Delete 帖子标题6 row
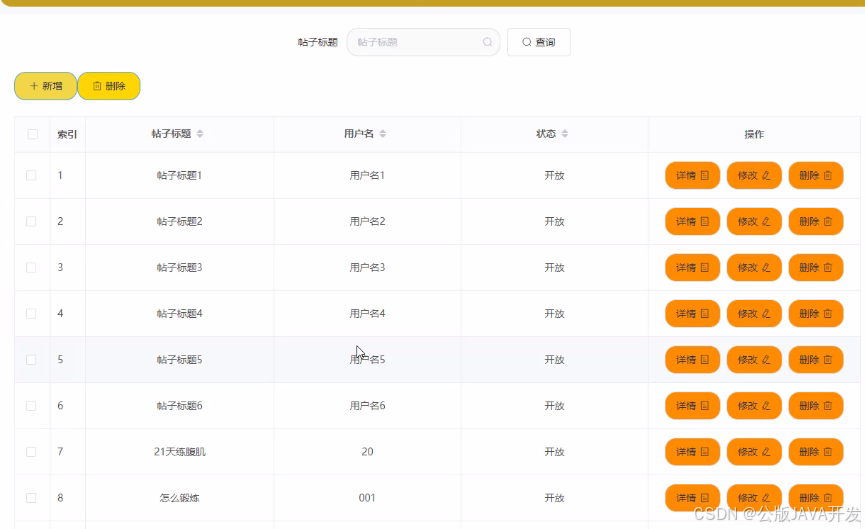865x529 pixels. coord(816,405)
